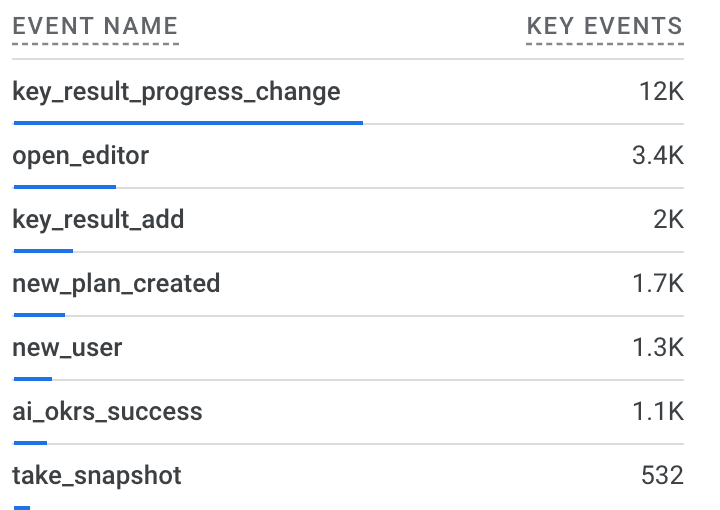Click the 532 take_snapshot count
Viewport: 720px width, 510px height.
662,476
